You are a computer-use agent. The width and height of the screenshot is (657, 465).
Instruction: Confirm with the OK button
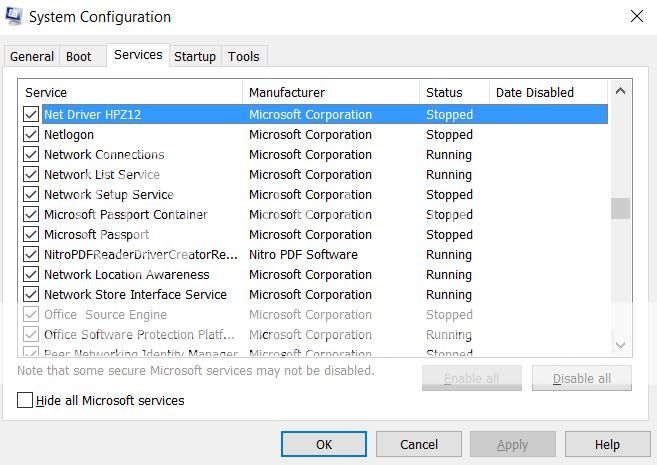324,444
